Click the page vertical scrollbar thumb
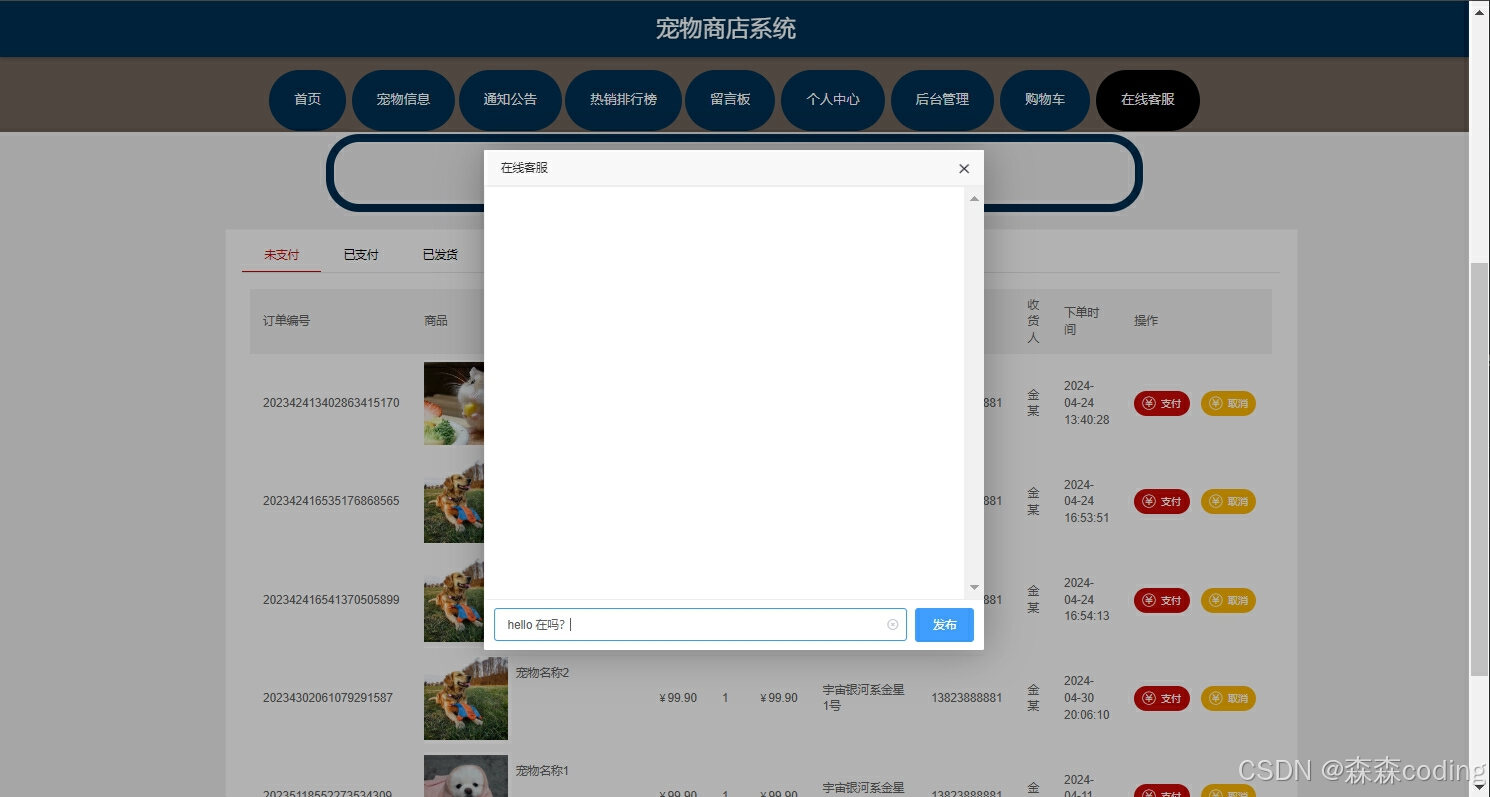1490x797 pixels. point(1479,470)
